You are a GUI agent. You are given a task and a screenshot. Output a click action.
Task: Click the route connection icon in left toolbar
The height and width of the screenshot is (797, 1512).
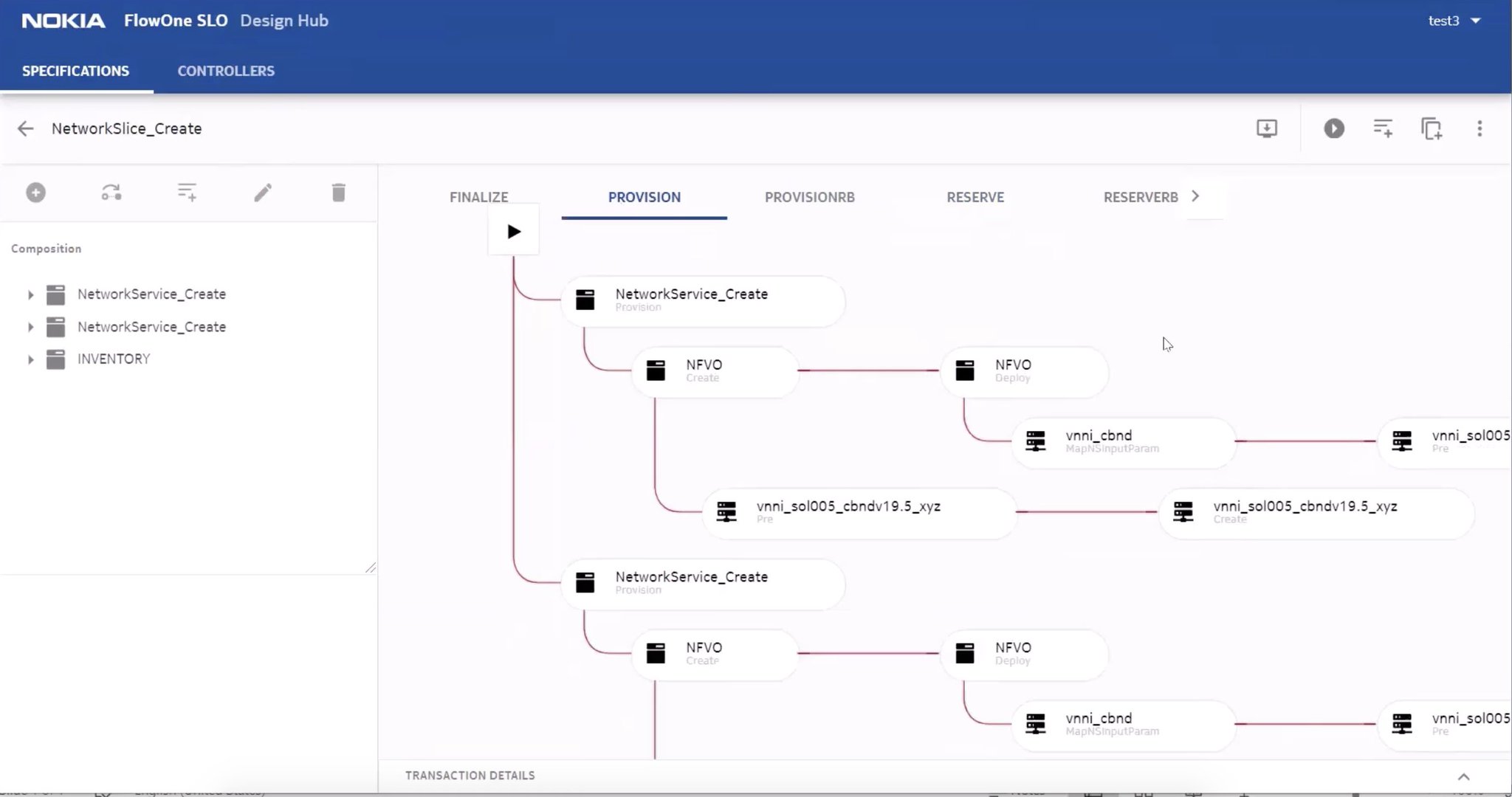coord(111,193)
